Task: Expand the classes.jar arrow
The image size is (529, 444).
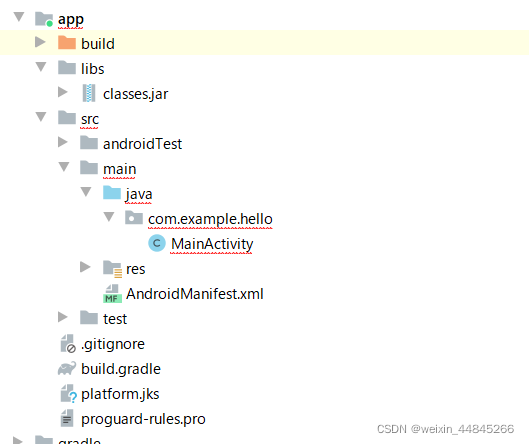Action: [x=62, y=92]
